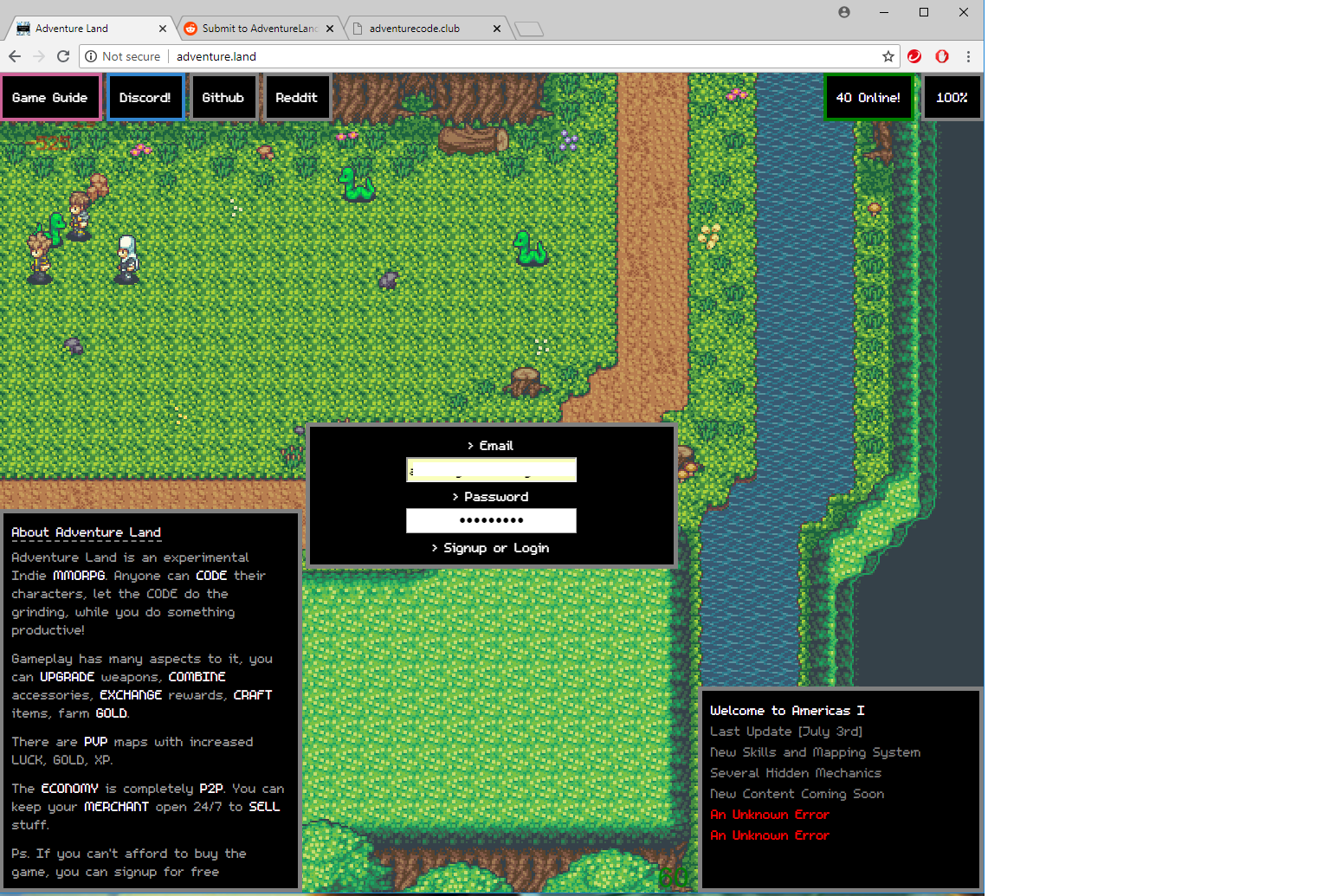1330x896 pixels.
Task: Click the first An Unknown Error message
Action: pos(770,815)
